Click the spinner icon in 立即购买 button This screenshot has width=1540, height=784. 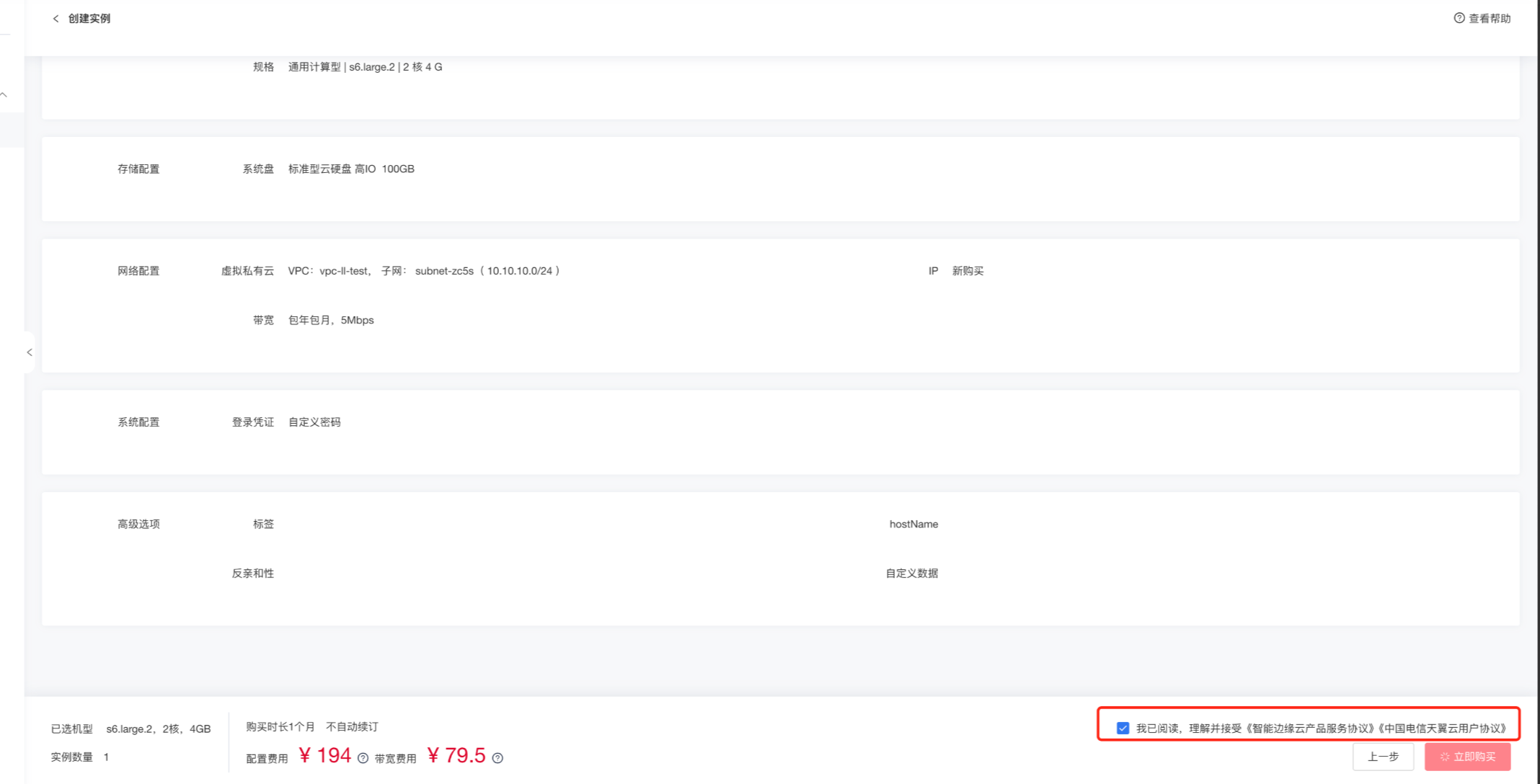[1444, 757]
